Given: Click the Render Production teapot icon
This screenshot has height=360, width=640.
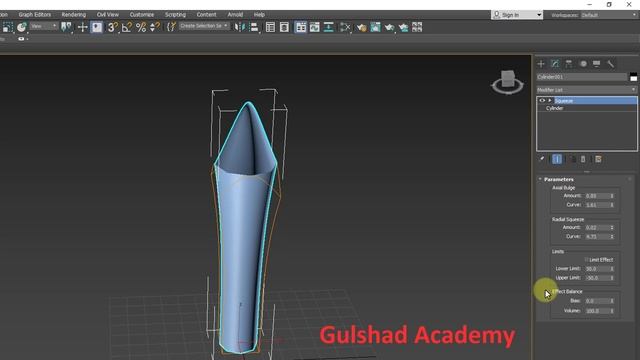Looking at the screenshot, I should point(389,27).
